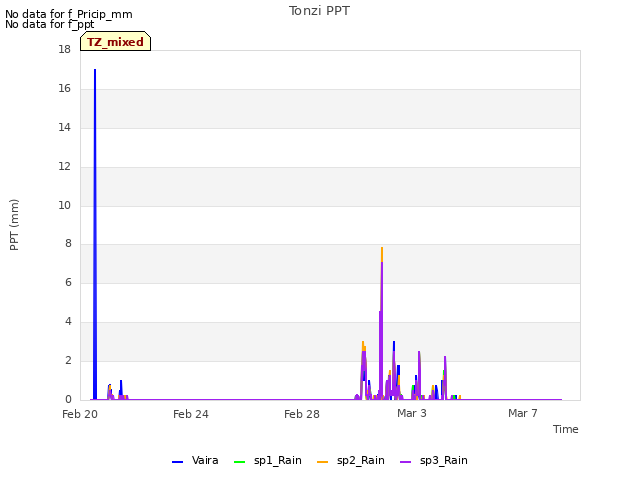The image size is (640, 480).
Task: Click the Feb 24 axis label
Action: pyautogui.click(x=191, y=414)
